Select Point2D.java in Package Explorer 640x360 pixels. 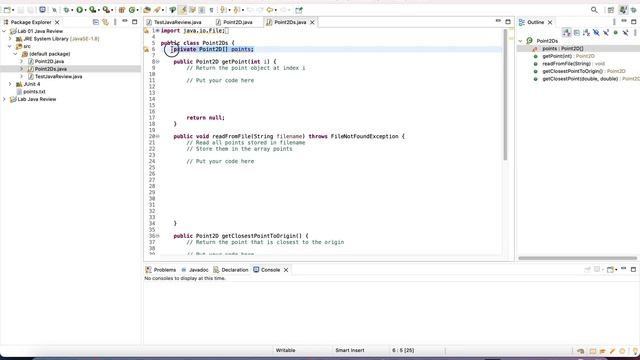click(49, 61)
